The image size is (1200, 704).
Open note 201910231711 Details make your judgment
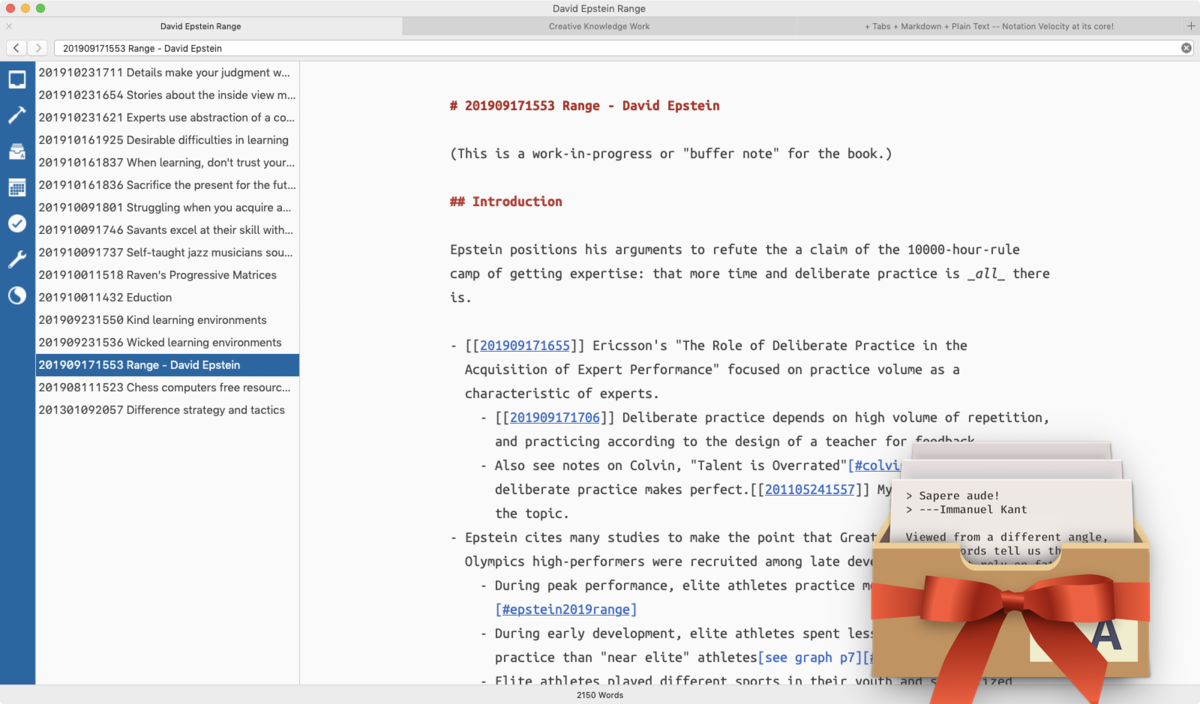(x=167, y=73)
